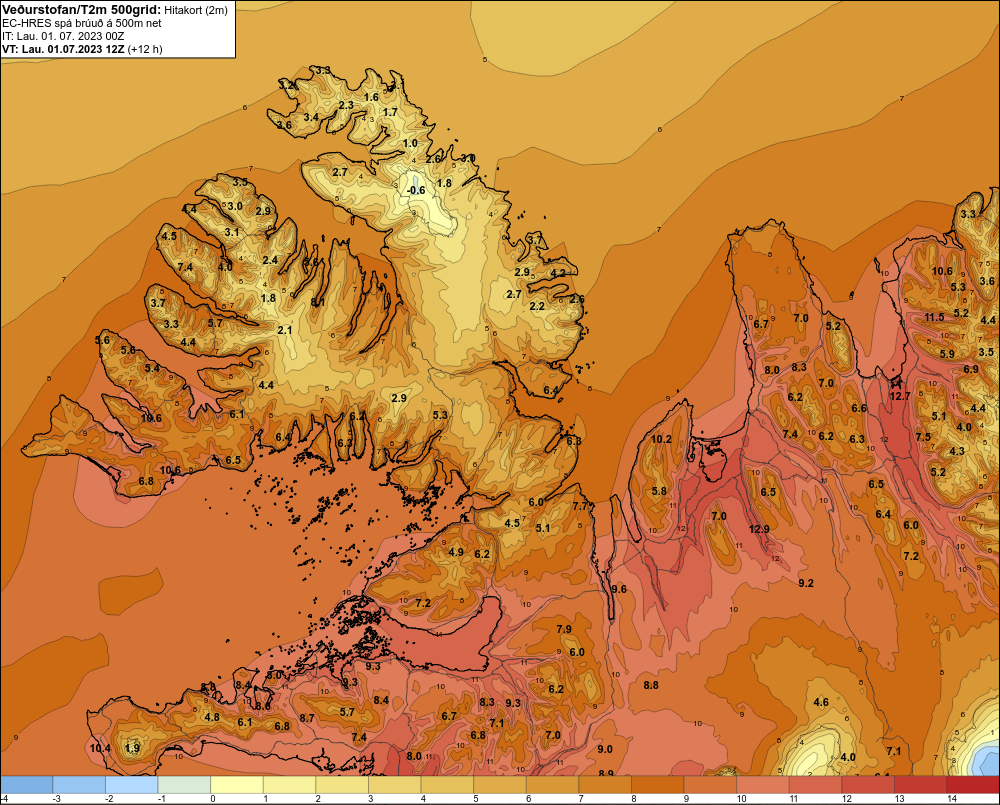1000x805 pixels.
Task: Click the "6.9" temperature value
Action: click(971, 369)
